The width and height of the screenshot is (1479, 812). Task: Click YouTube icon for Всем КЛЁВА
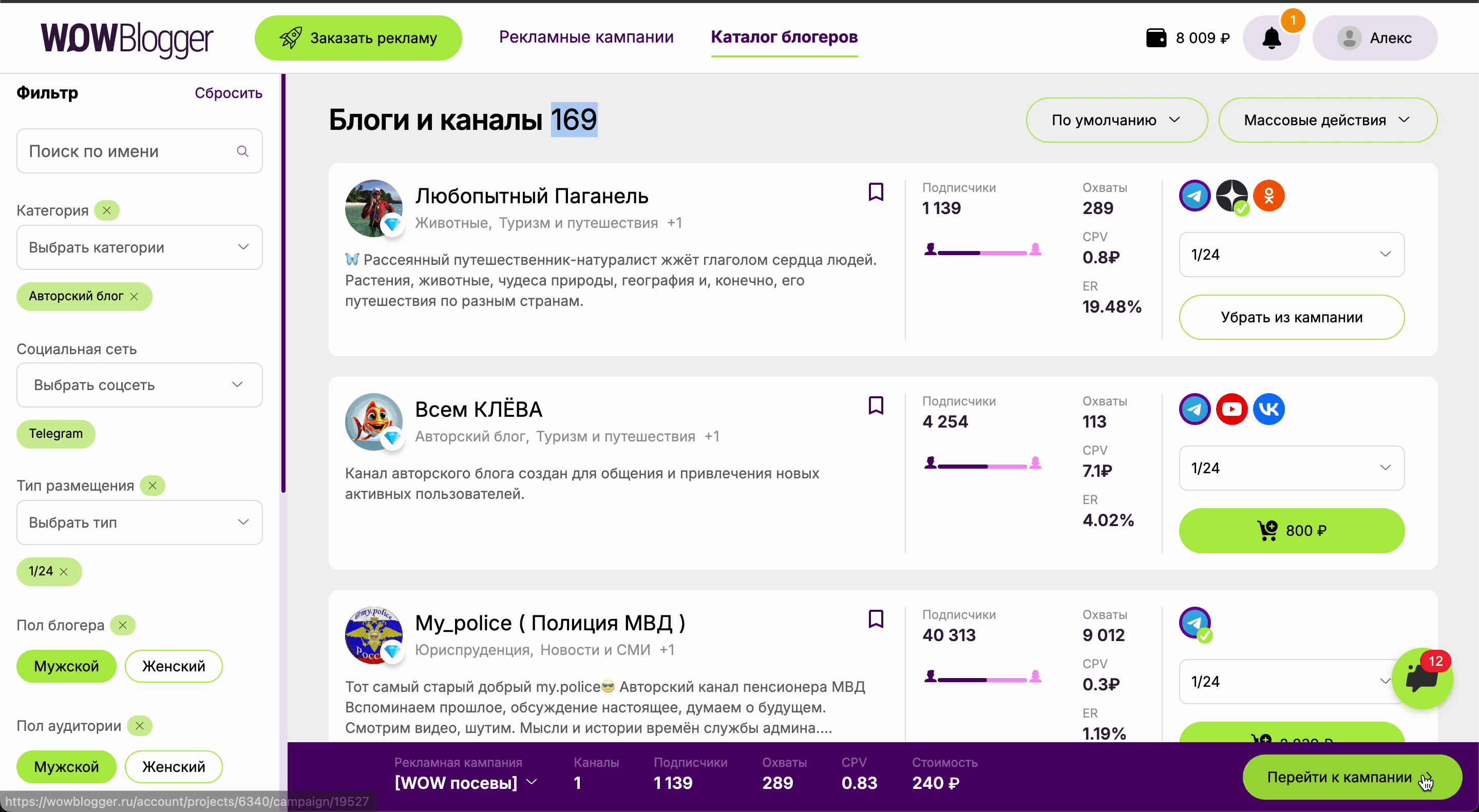point(1231,409)
